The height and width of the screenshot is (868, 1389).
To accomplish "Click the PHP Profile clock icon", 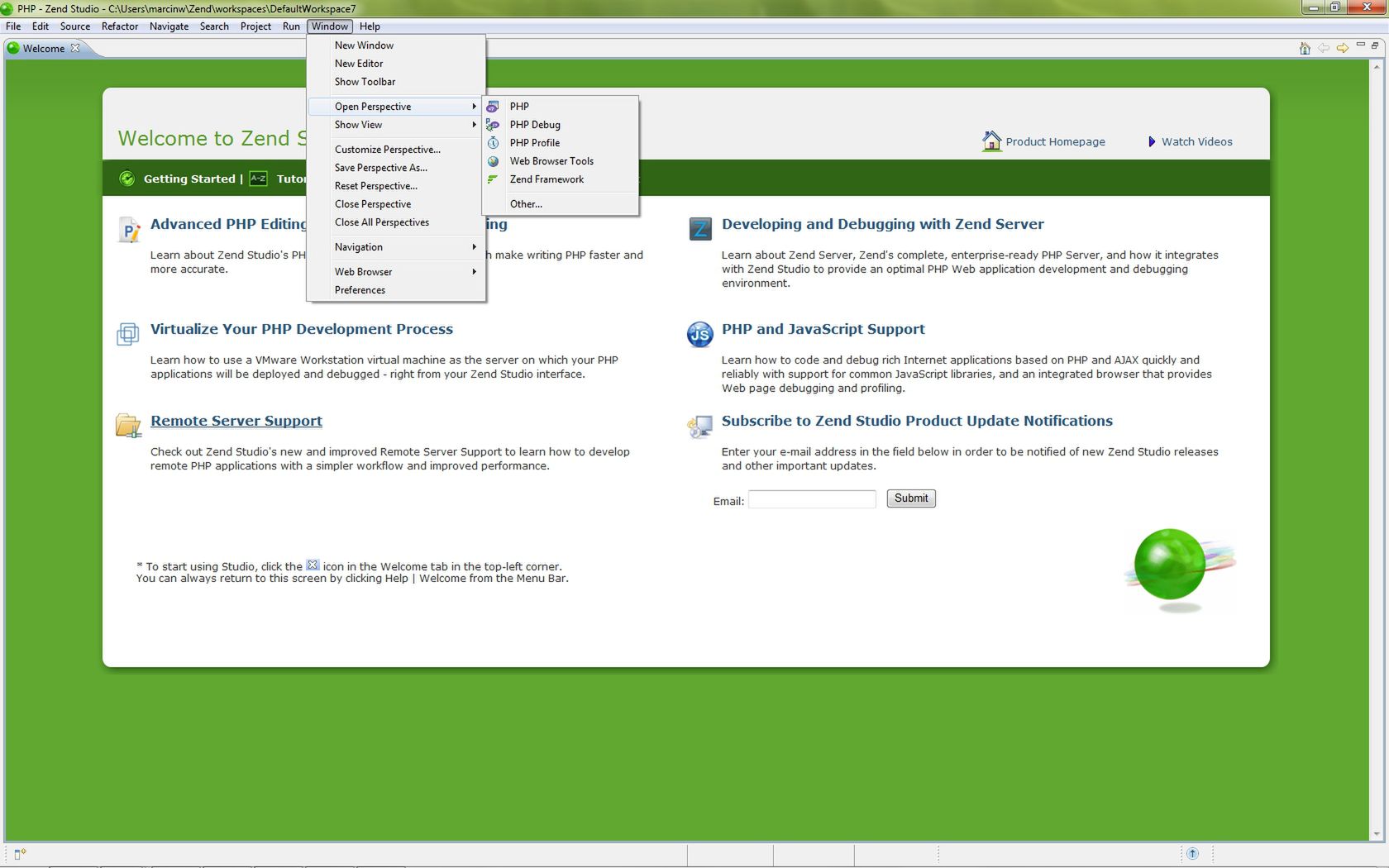I will click(493, 143).
